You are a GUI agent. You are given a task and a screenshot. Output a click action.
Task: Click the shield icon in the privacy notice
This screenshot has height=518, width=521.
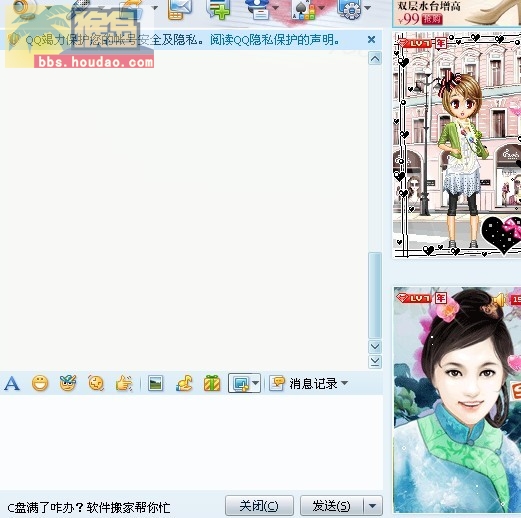pyautogui.click(x=13, y=39)
